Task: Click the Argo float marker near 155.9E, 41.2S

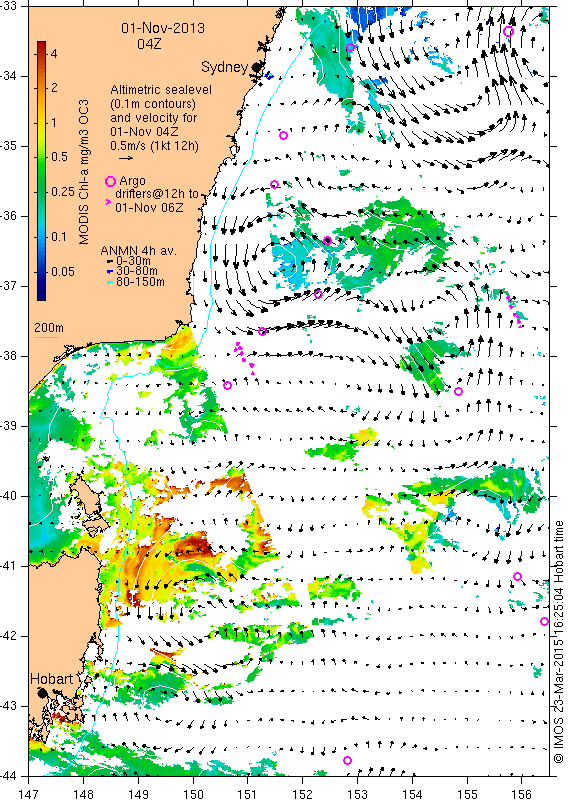Action: (517, 577)
